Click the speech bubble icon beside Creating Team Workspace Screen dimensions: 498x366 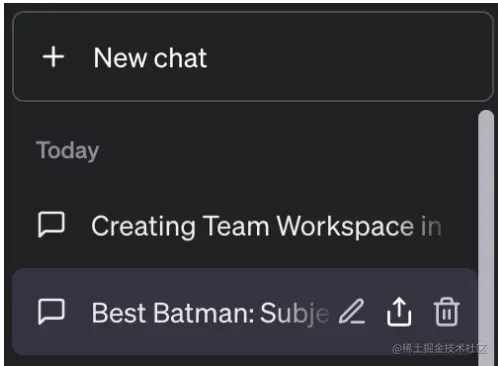pos(51,225)
